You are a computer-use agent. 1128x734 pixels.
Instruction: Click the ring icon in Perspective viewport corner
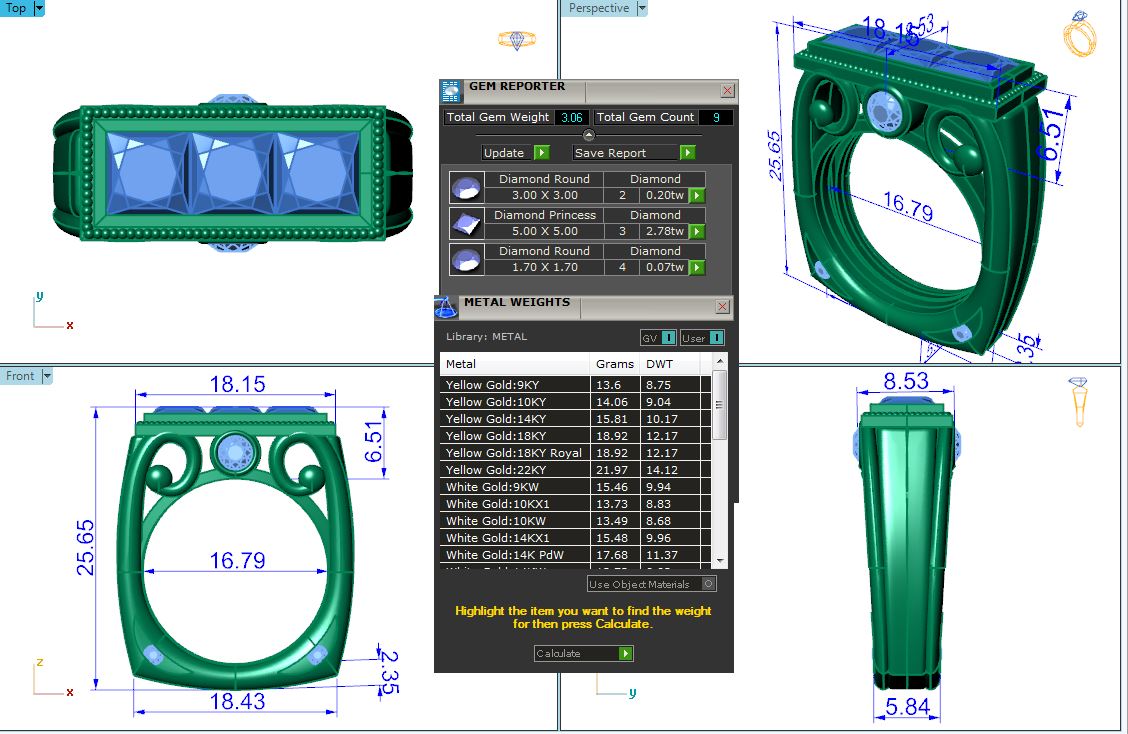click(1079, 37)
